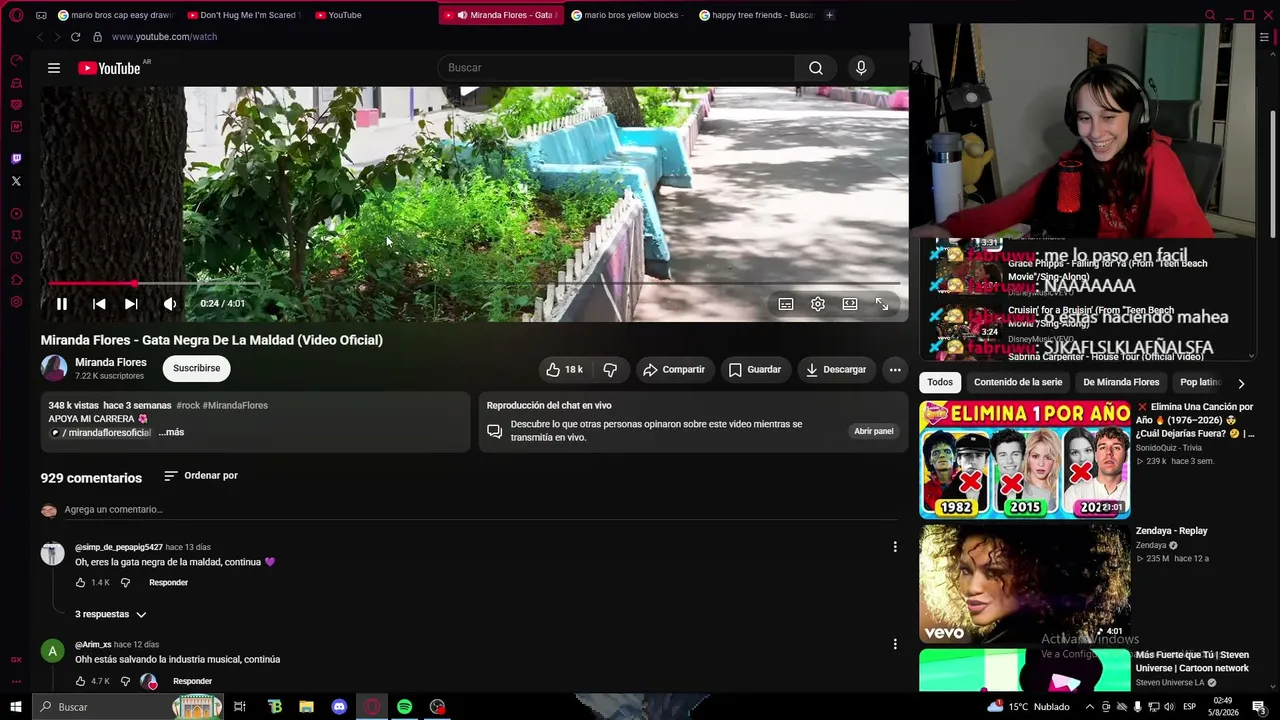The image size is (1280, 720).
Task: Open Discord from the taskbar
Action: pos(339,707)
